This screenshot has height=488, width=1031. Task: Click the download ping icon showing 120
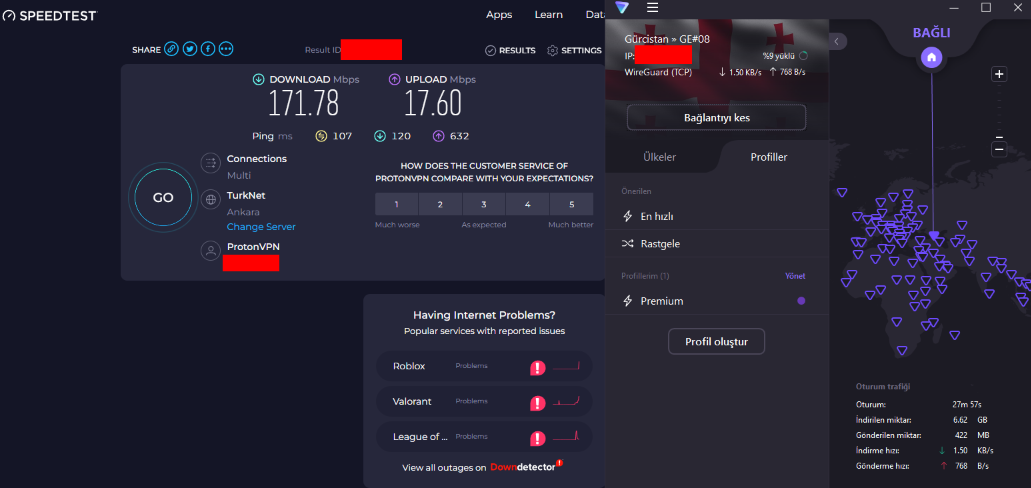380,136
